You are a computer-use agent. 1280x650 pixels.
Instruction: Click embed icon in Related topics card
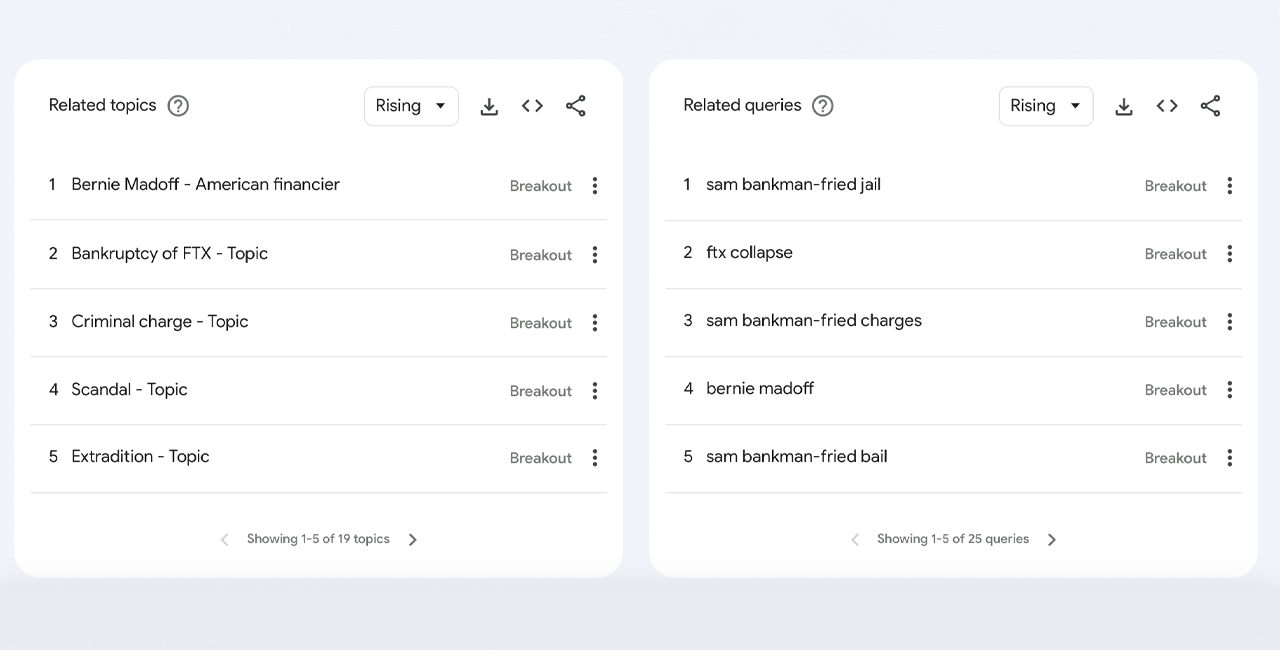coord(532,106)
